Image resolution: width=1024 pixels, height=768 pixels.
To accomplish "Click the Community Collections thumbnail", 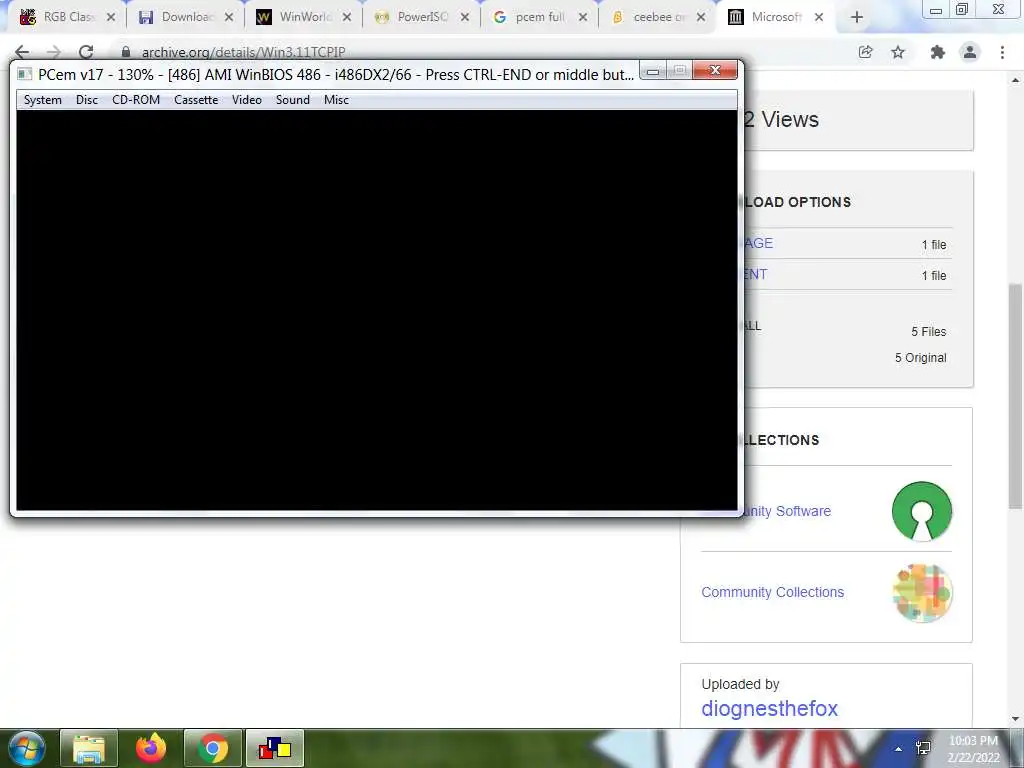I will pyautogui.click(x=921, y=593).
